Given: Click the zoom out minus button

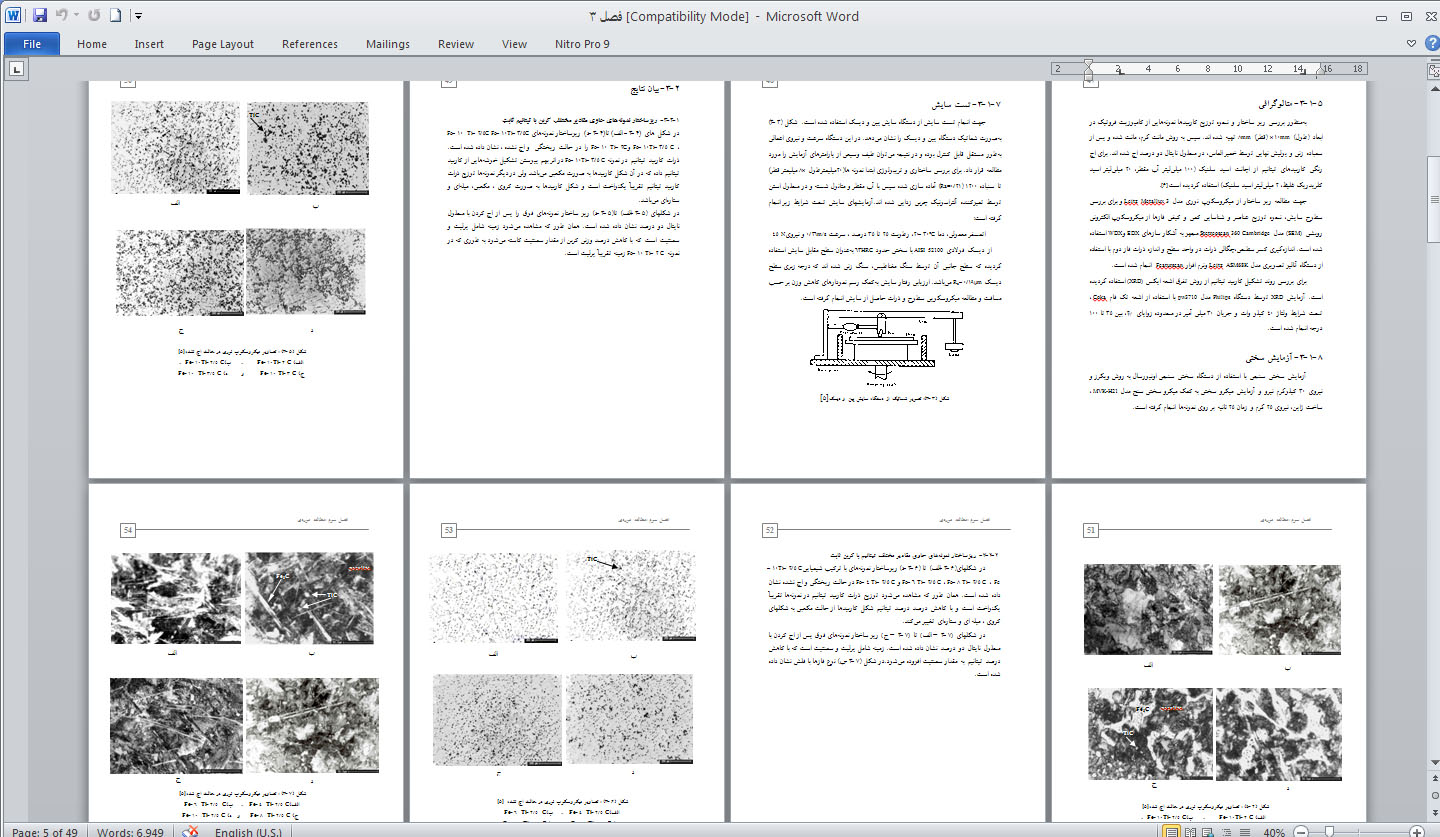Looking at the screenshot, I should (1300, 831).
